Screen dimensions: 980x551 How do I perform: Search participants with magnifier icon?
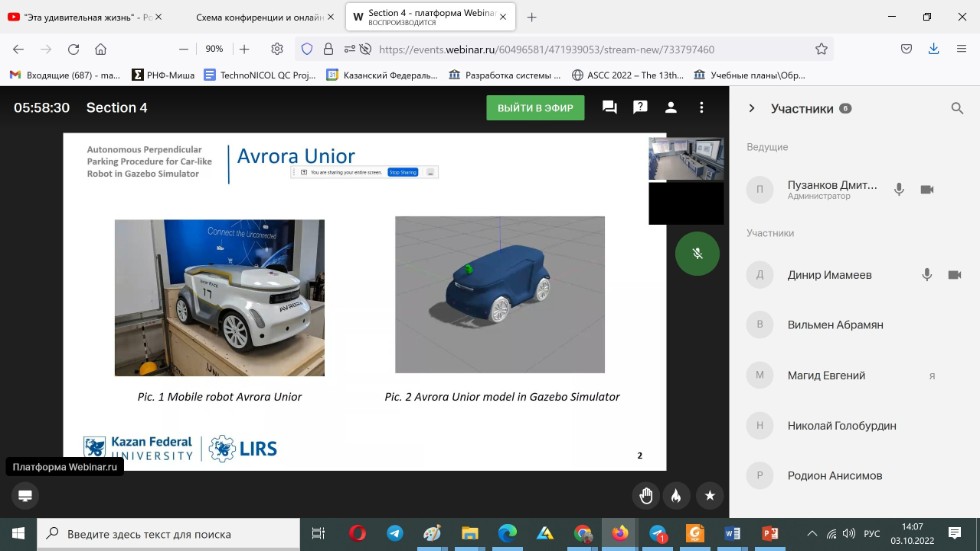957,109
